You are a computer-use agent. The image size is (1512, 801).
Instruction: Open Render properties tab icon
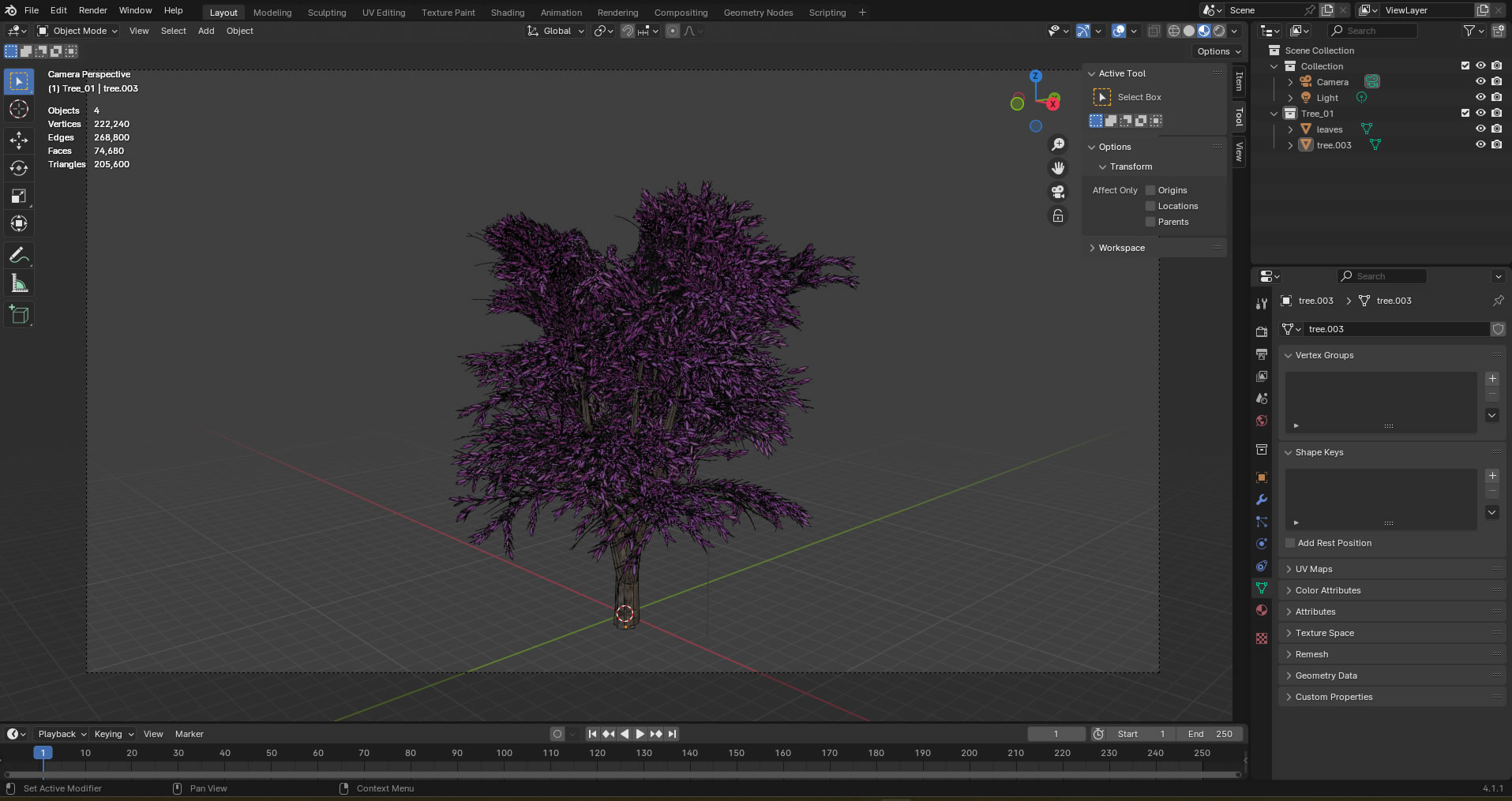1262,331
